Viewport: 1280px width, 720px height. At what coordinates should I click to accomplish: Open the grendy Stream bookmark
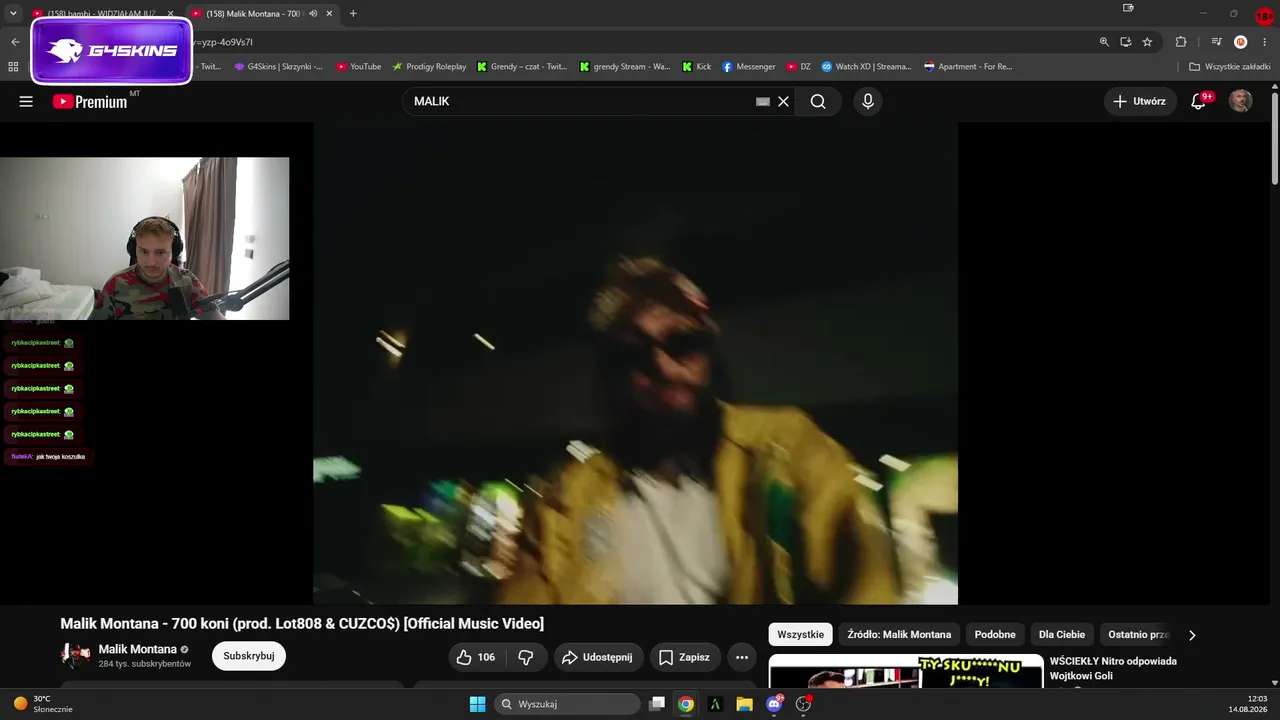(624, 67)
